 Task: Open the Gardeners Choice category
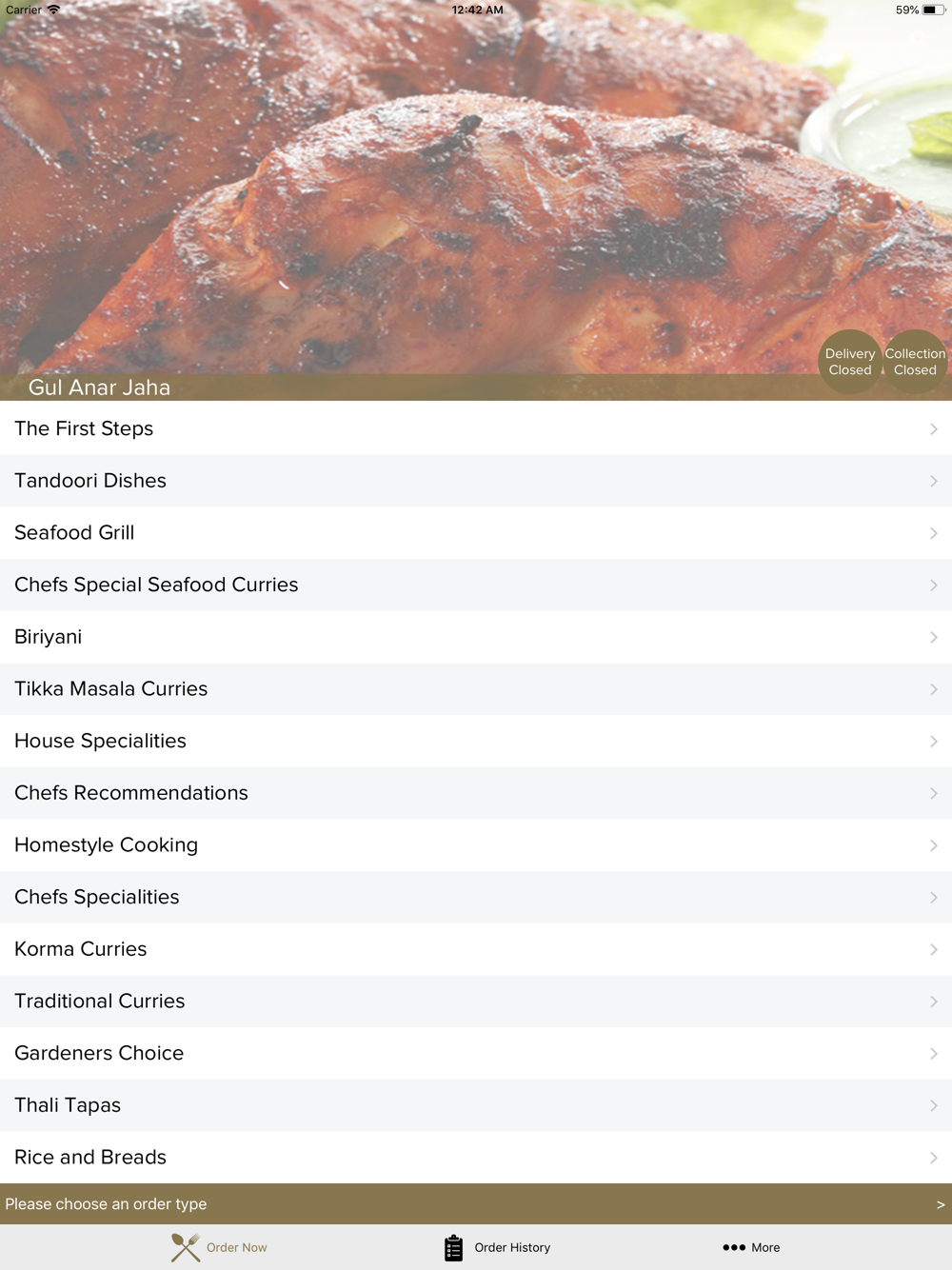476,1053
